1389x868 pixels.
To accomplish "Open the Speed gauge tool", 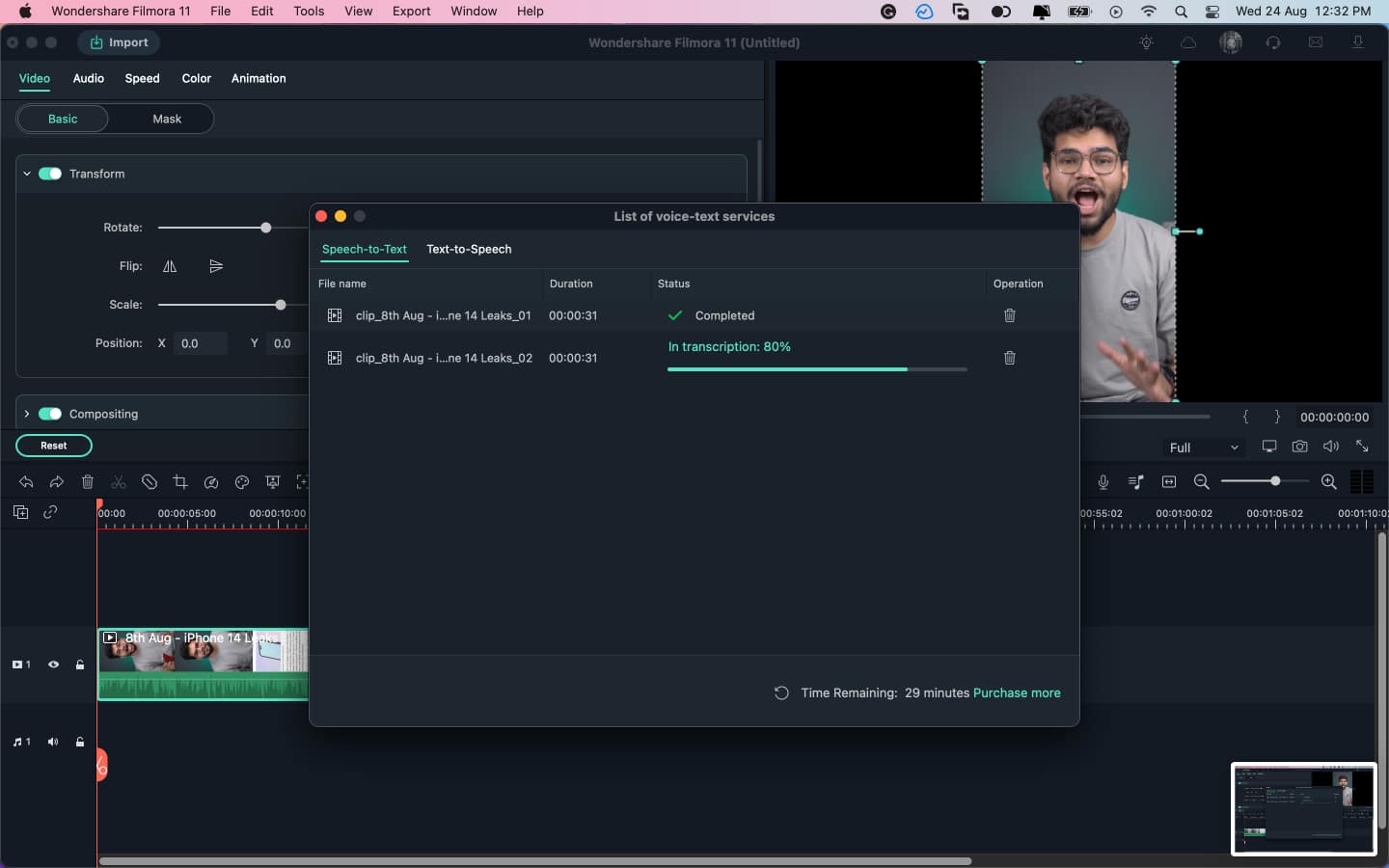I will click(x=211, y=481).
